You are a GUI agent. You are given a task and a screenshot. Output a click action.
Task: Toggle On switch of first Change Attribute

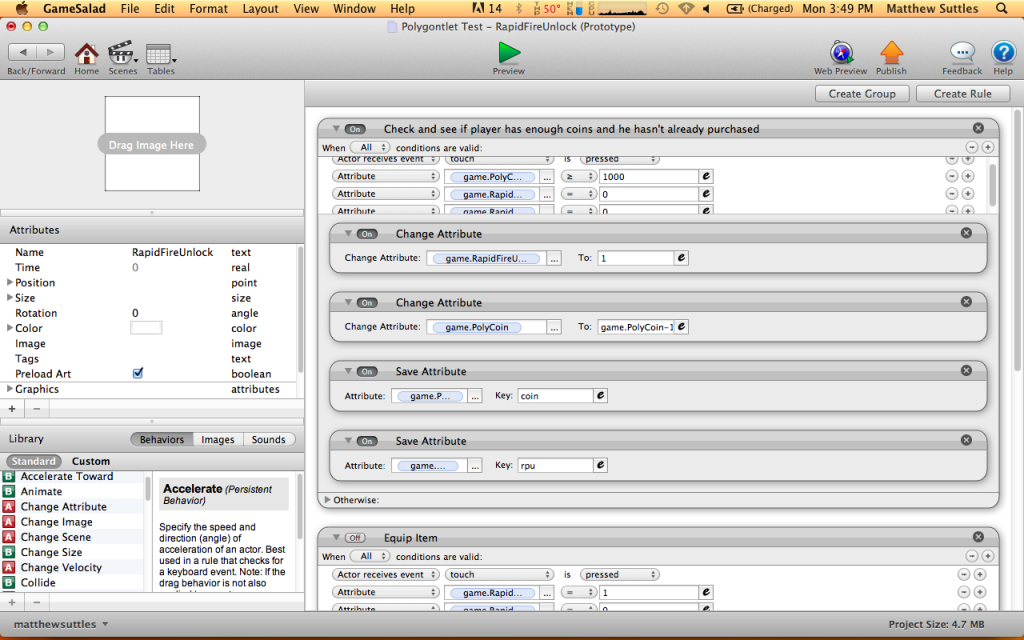pyautogui.click(x=367, y=234)
